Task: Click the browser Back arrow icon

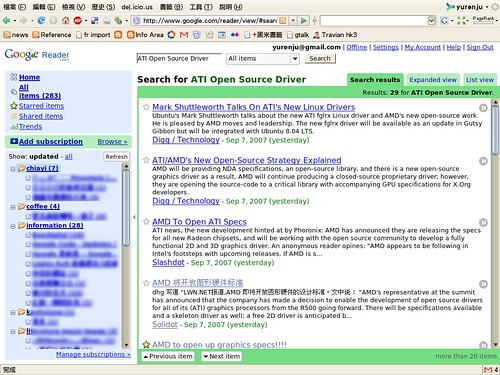Action: (6, 21)
